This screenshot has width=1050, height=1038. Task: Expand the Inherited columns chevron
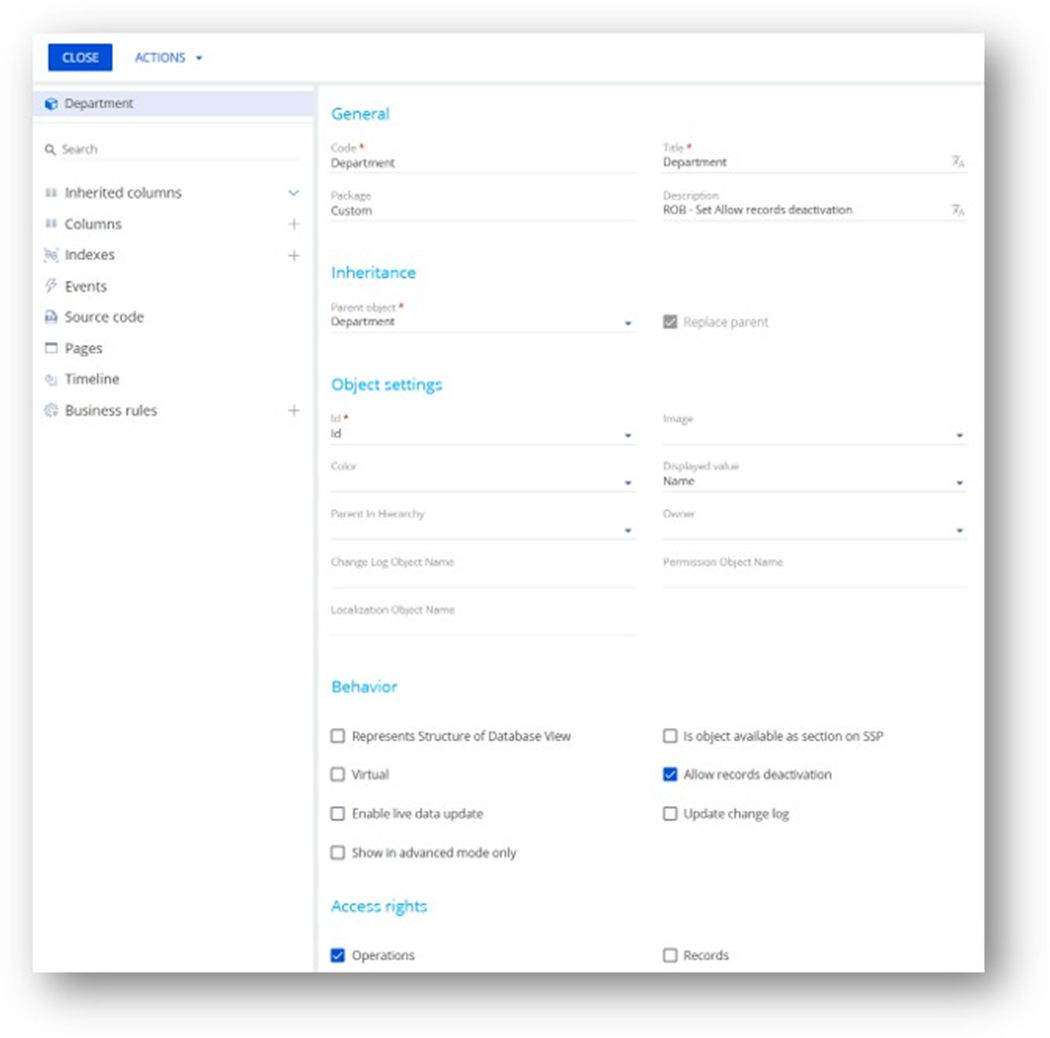pyautogui.click(x=294, y=193)
